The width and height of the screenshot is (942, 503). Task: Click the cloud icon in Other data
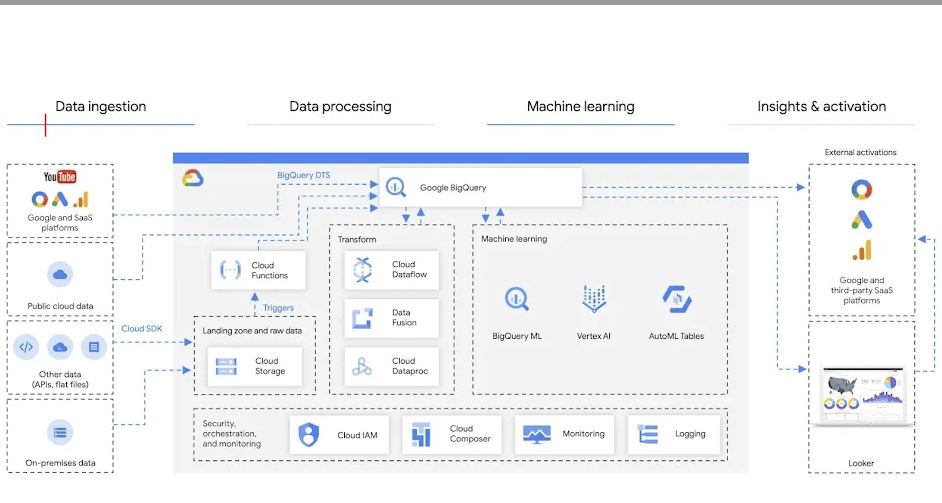pos(60,347)
